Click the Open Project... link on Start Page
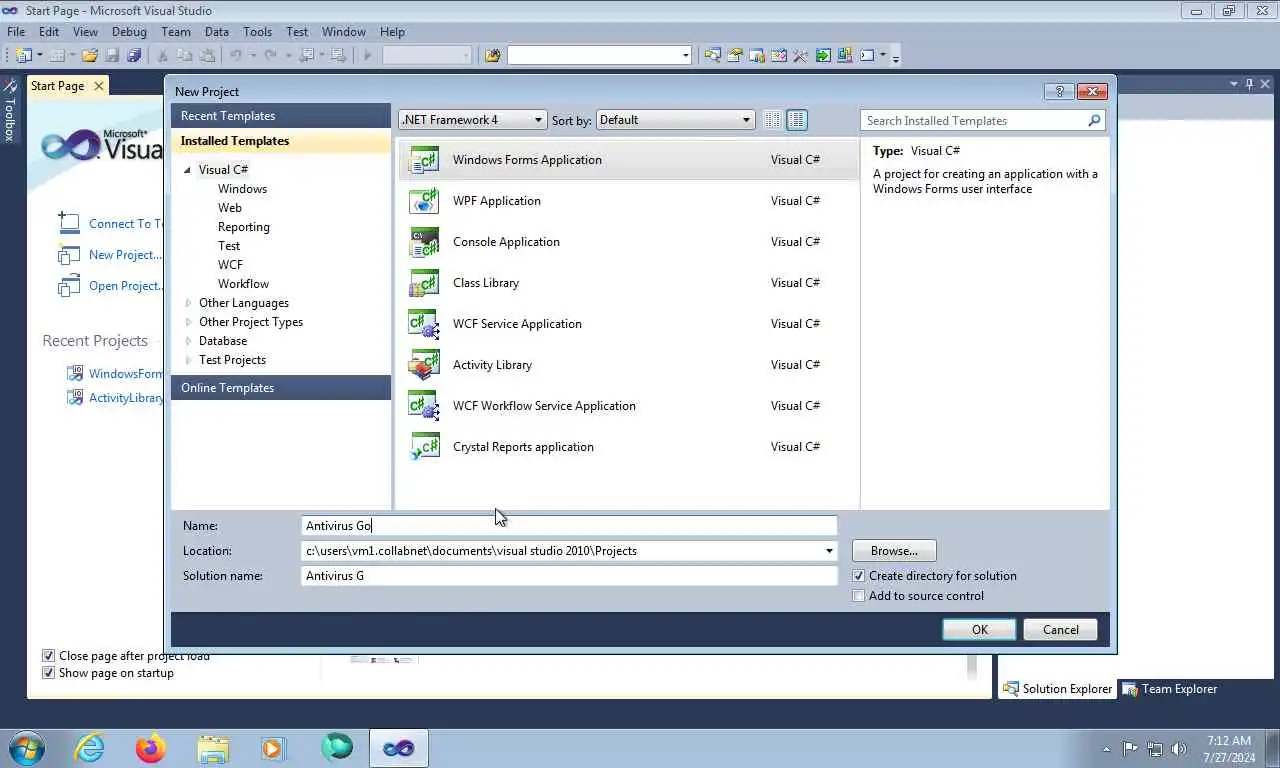1280x768 pixels. pyautogui.click(x=125, y=286)
